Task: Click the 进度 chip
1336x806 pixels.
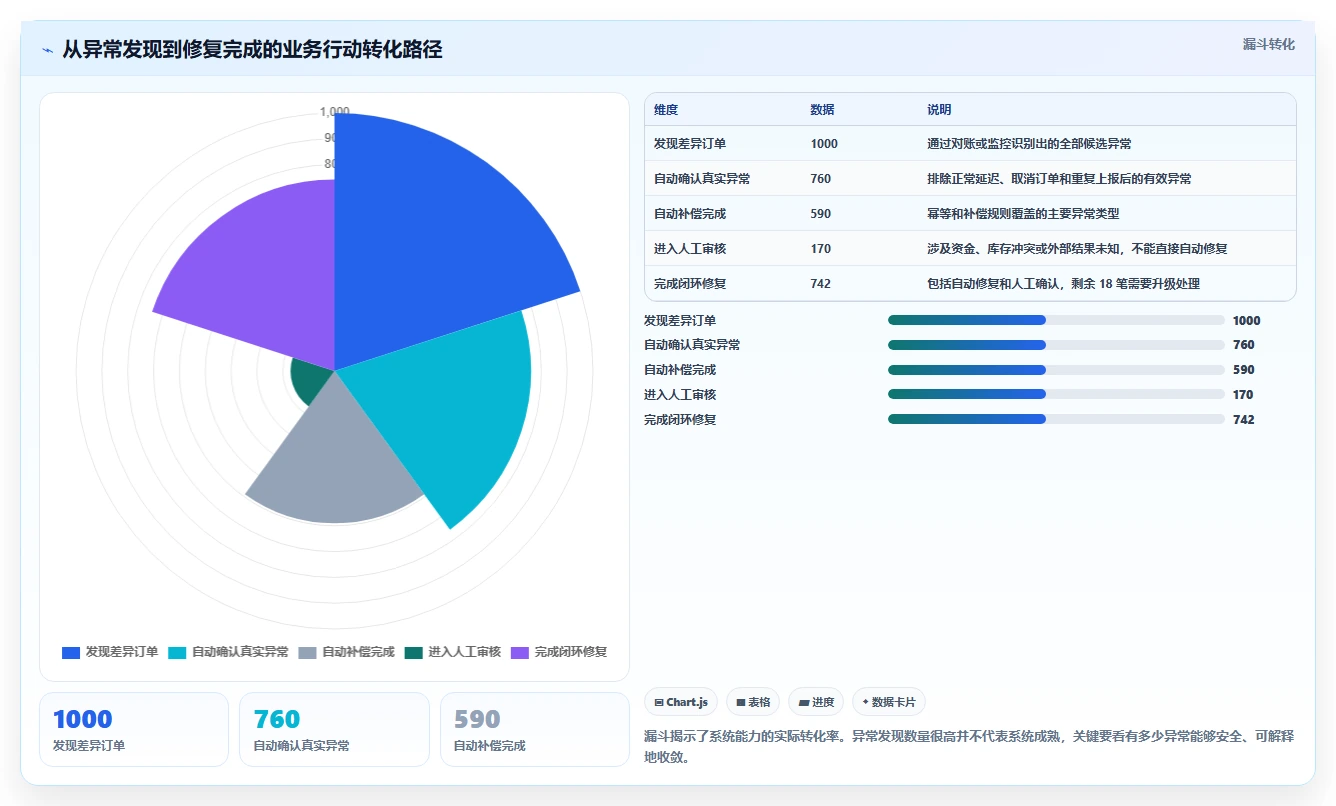Action: pos(816,702)
